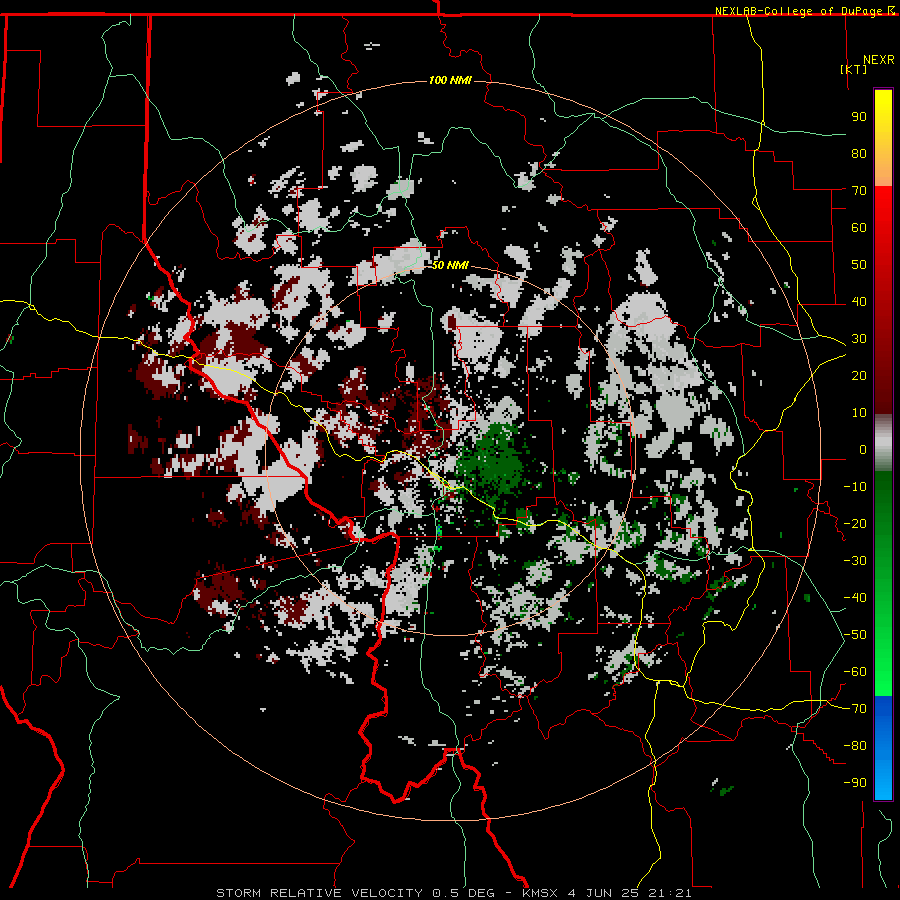Click the -60 value on velocity scale
This screenshot has height=900, width=900.
pos(855,672)
